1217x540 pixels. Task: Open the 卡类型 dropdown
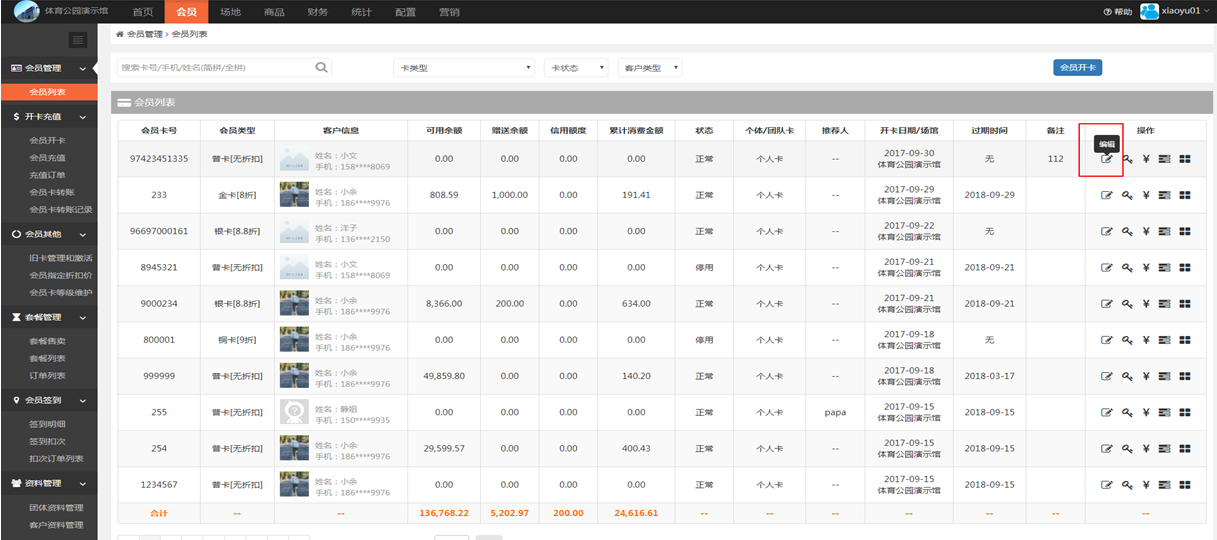tap(464, 68)
